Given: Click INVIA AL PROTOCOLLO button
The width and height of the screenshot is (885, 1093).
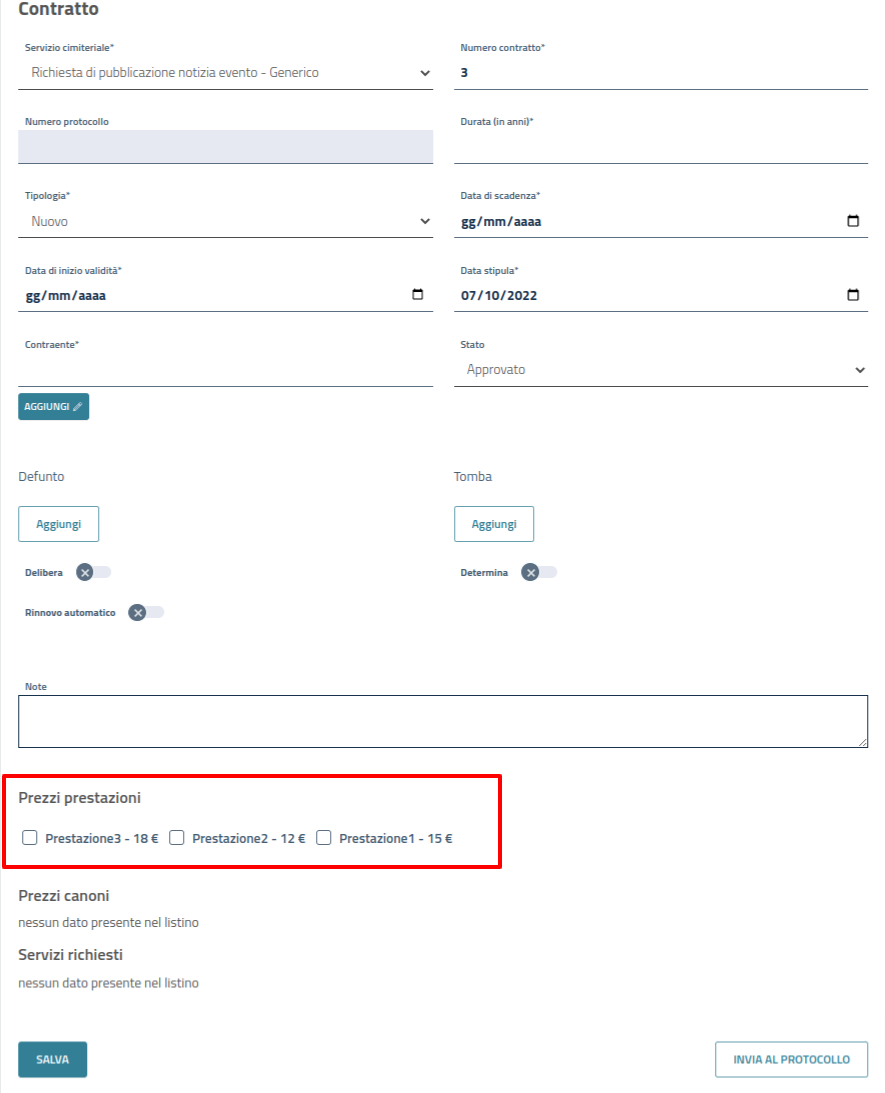Looking at the screenshot, I should pos(791,1060).
